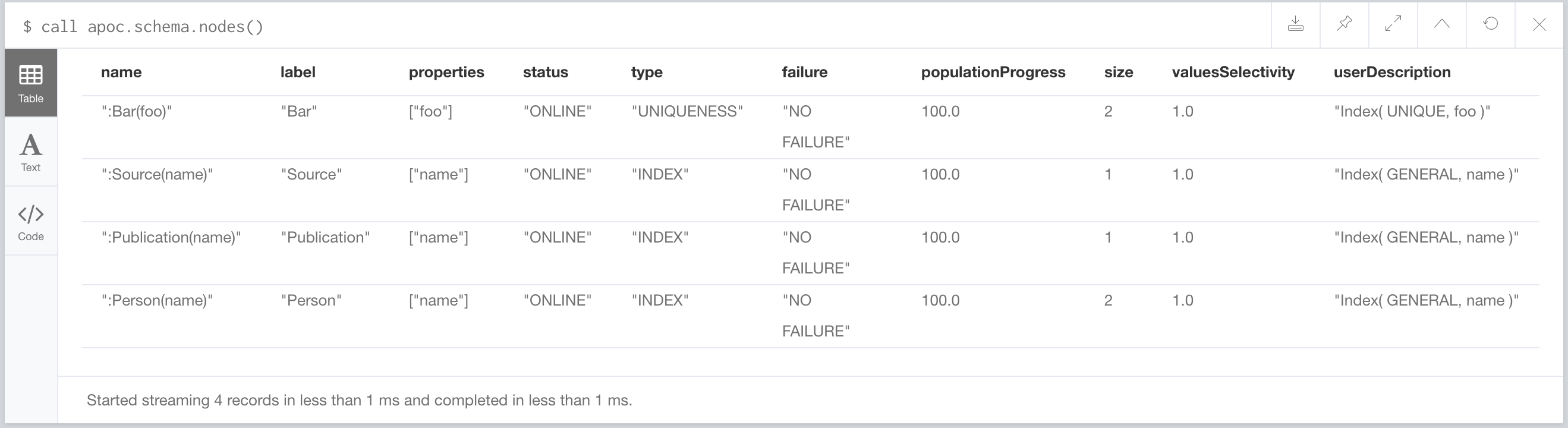Open the Code view tab

tap(30, 222)
